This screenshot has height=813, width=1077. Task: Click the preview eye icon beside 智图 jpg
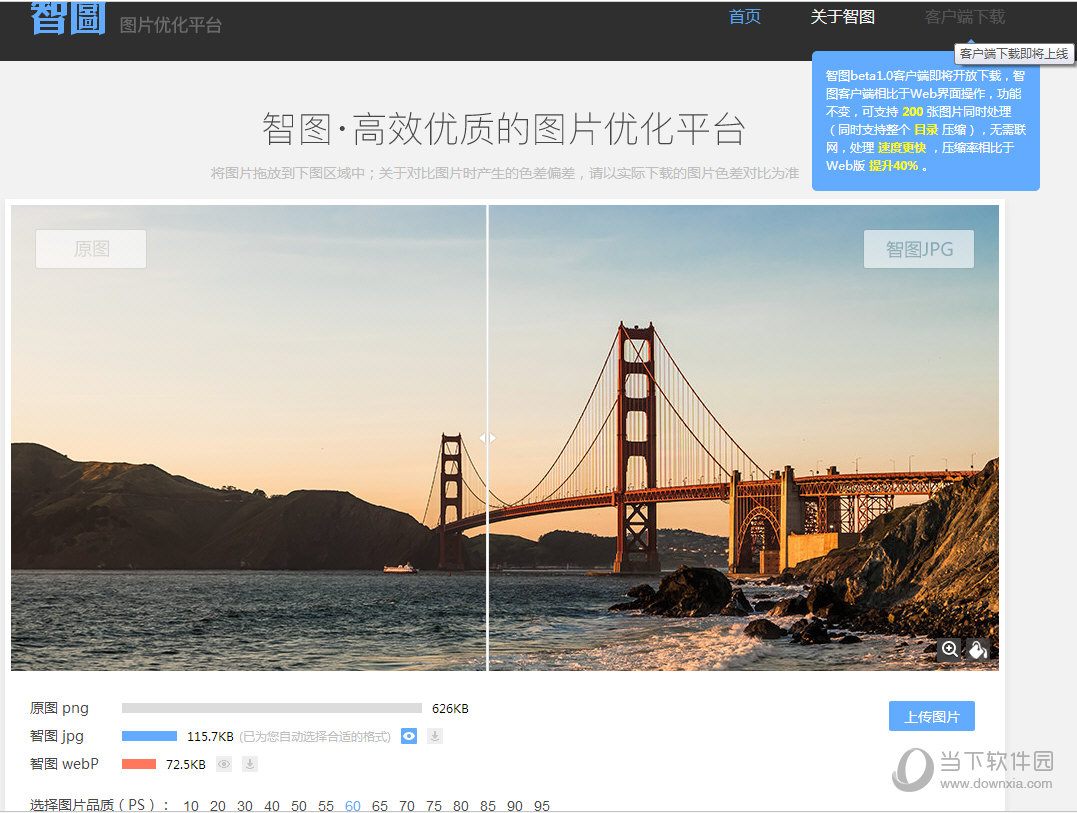[x=408, y=736]
